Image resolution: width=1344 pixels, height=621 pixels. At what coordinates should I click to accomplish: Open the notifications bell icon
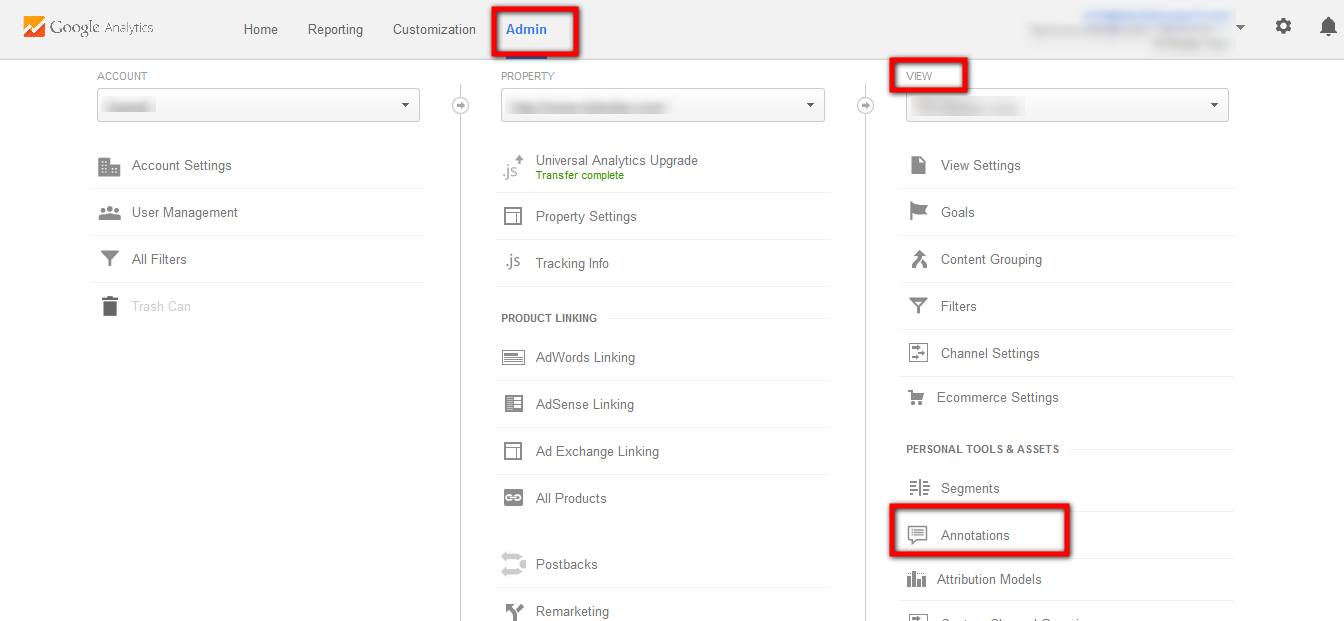[x=1328, y=27]
